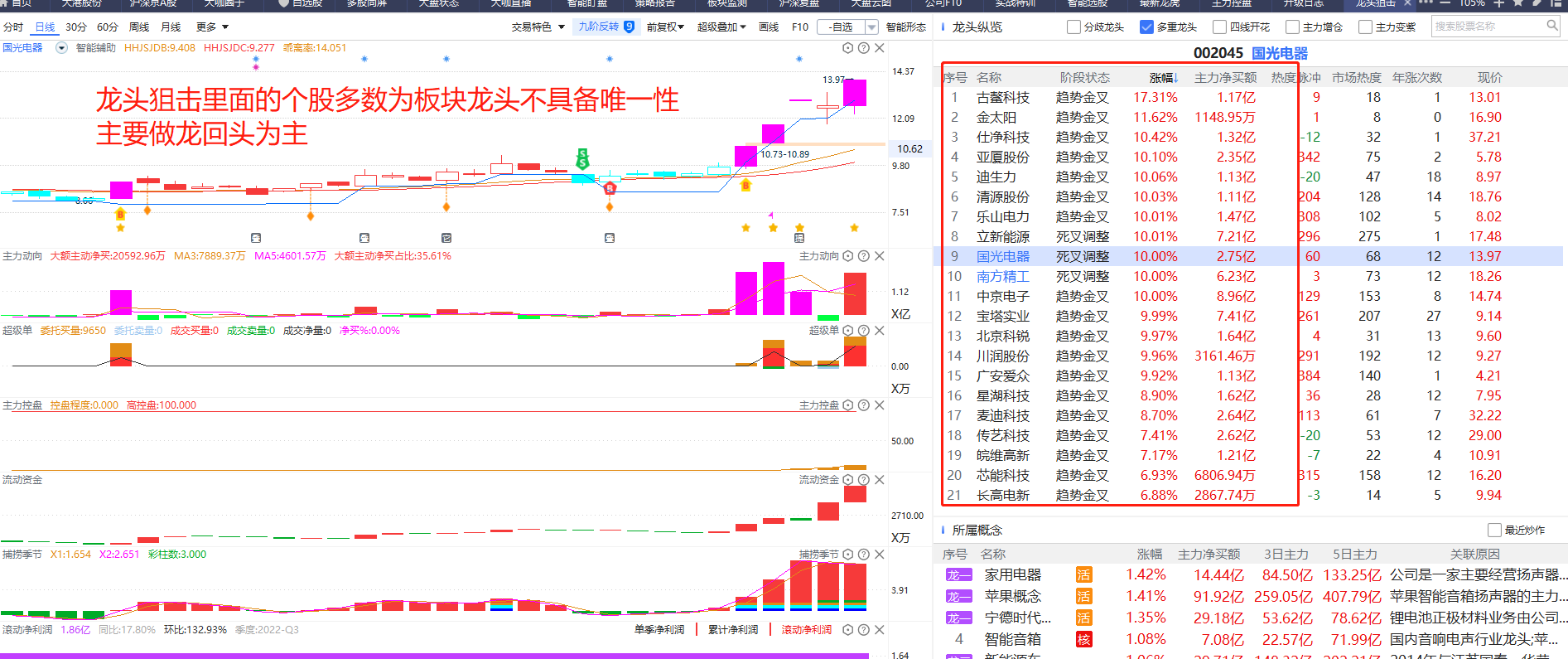The width and height of the screenshot is (1568, 659).
Task: Select 南方精工 stock link
Action: coord(1002,277)
